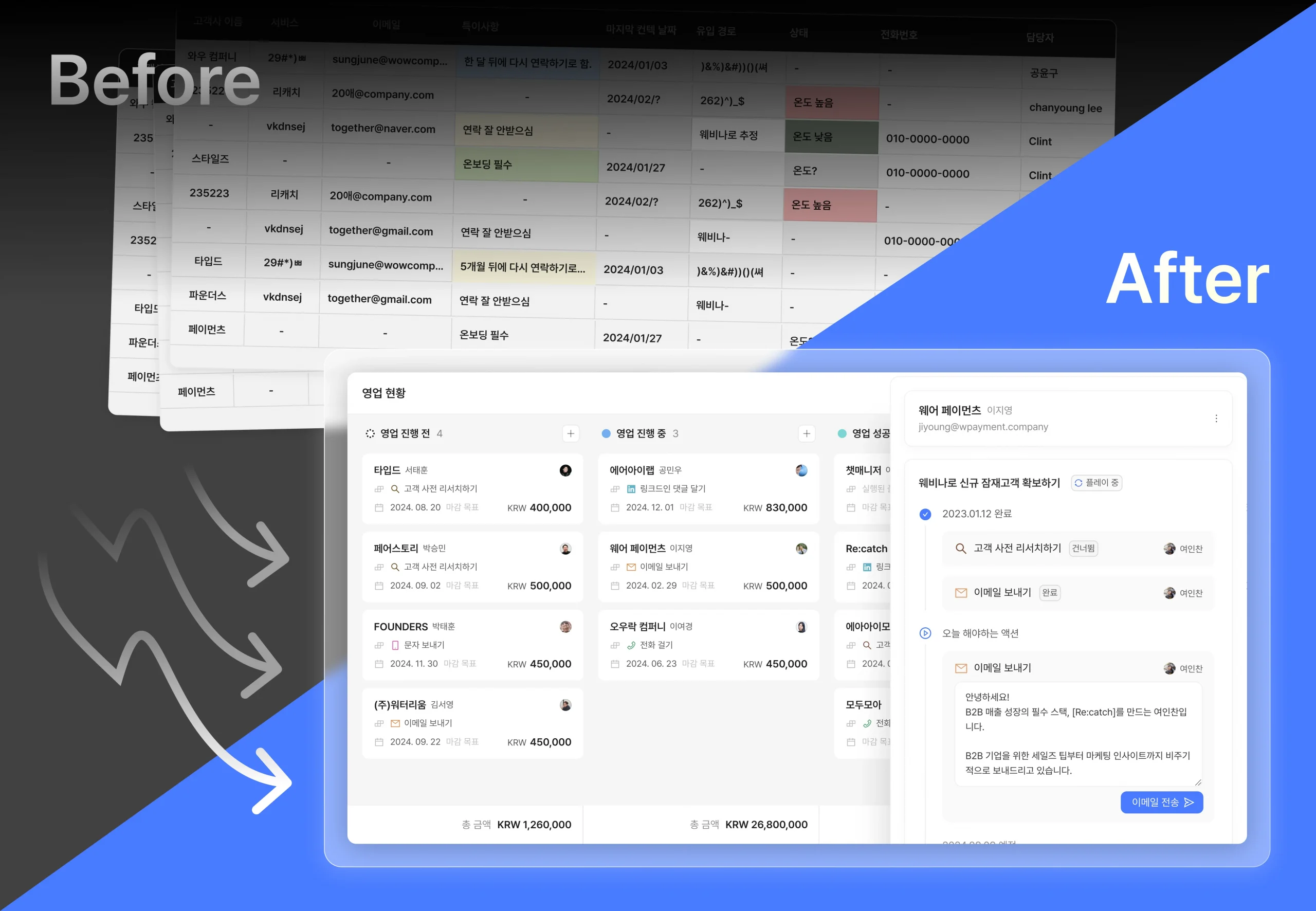The image size is (1316, 911).
Task: Click the 2024. 08. 20 deadline on 타입드 card
Action: click(x=415, y=507)
